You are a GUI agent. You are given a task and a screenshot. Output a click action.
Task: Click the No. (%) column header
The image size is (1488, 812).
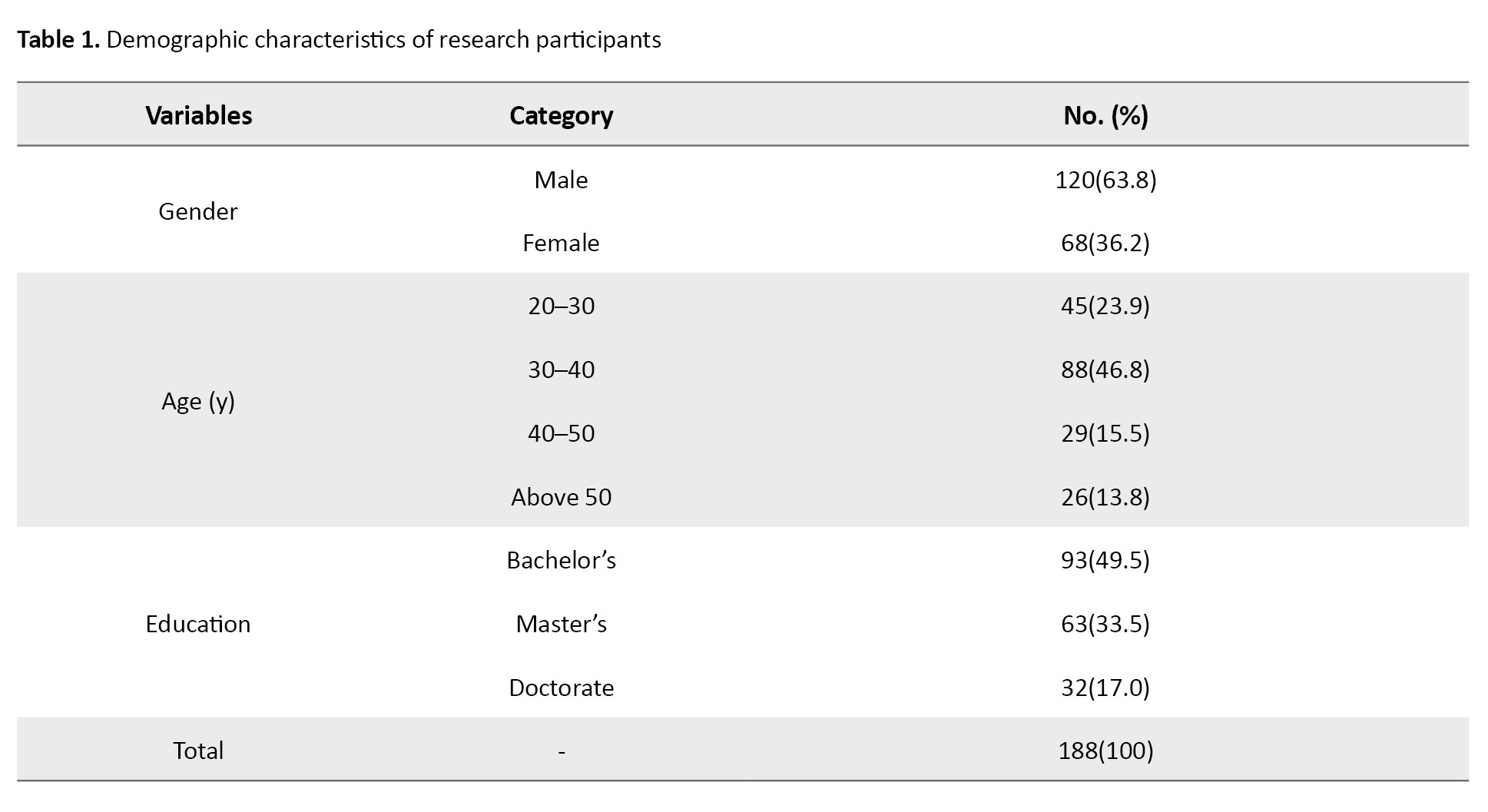pyautogui.click(x=1105, y=115)
